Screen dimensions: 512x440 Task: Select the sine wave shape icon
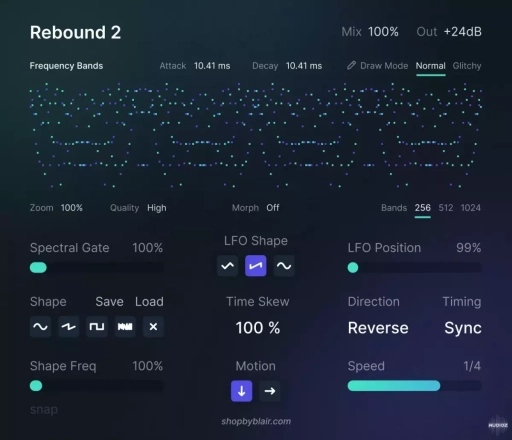click(40, 327)
